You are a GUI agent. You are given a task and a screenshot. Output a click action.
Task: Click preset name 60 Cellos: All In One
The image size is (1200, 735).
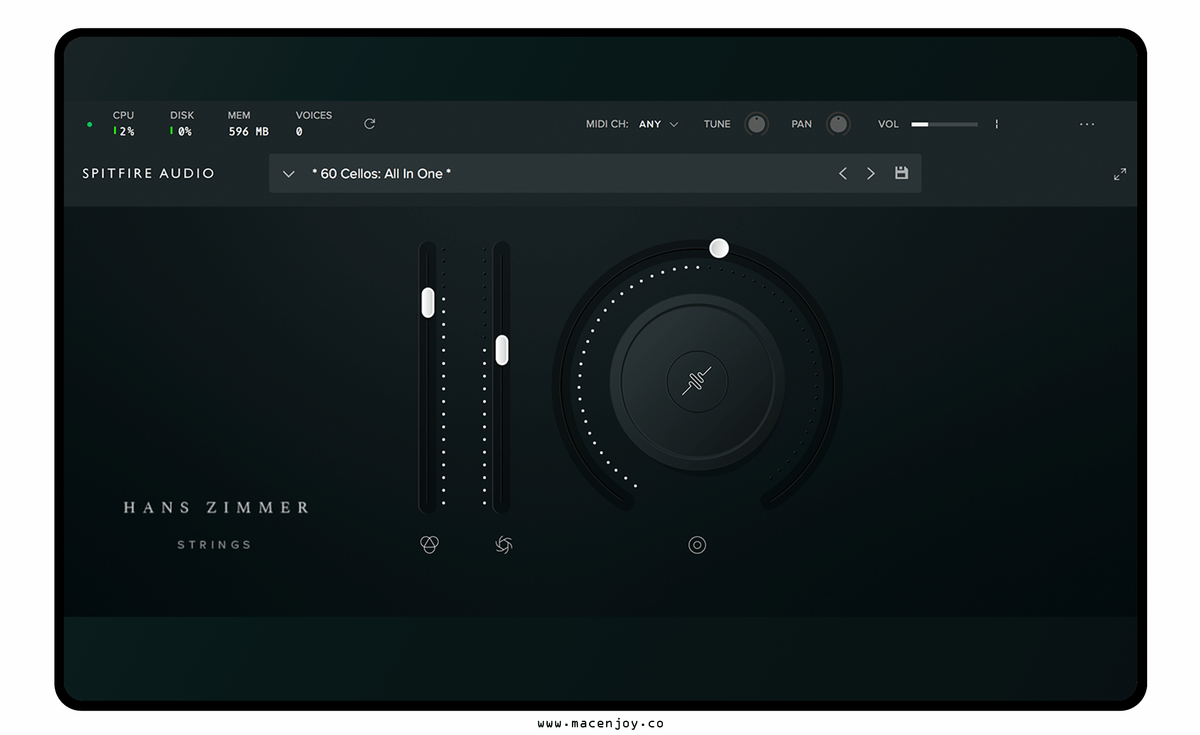point(382,174)
